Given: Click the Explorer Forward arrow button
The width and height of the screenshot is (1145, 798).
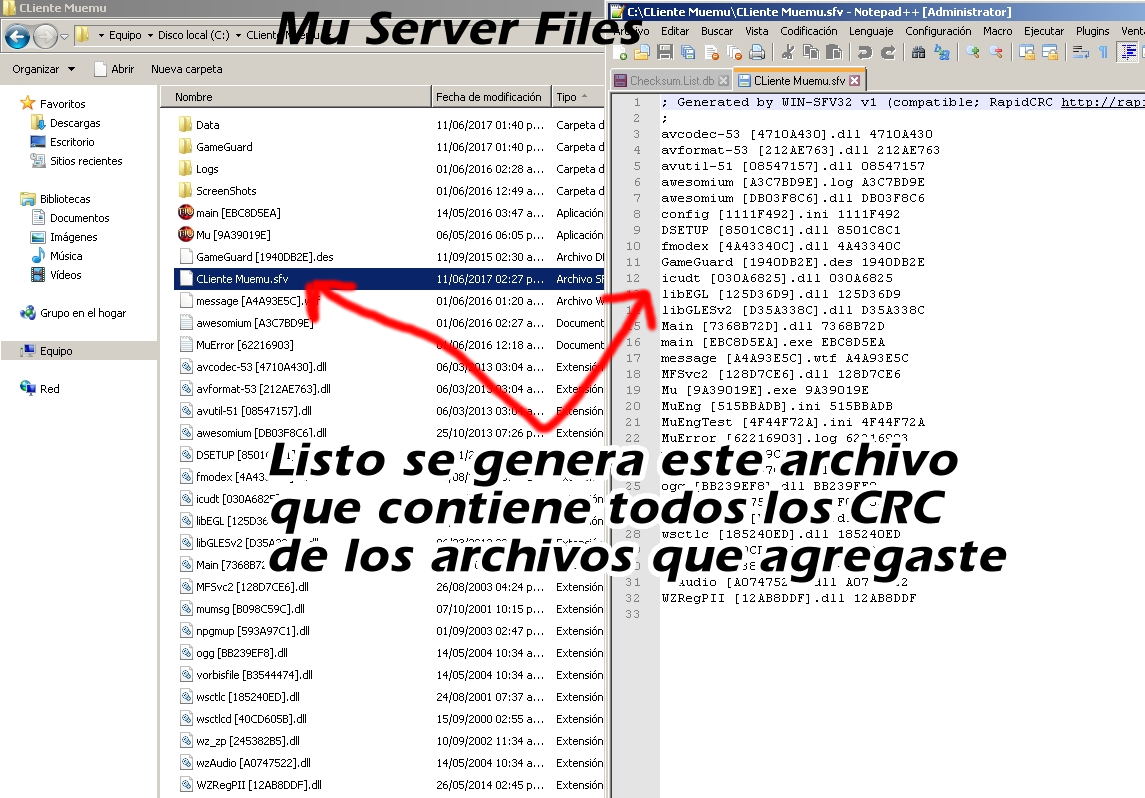Looking at the screenshot, I should click(45, 35).
